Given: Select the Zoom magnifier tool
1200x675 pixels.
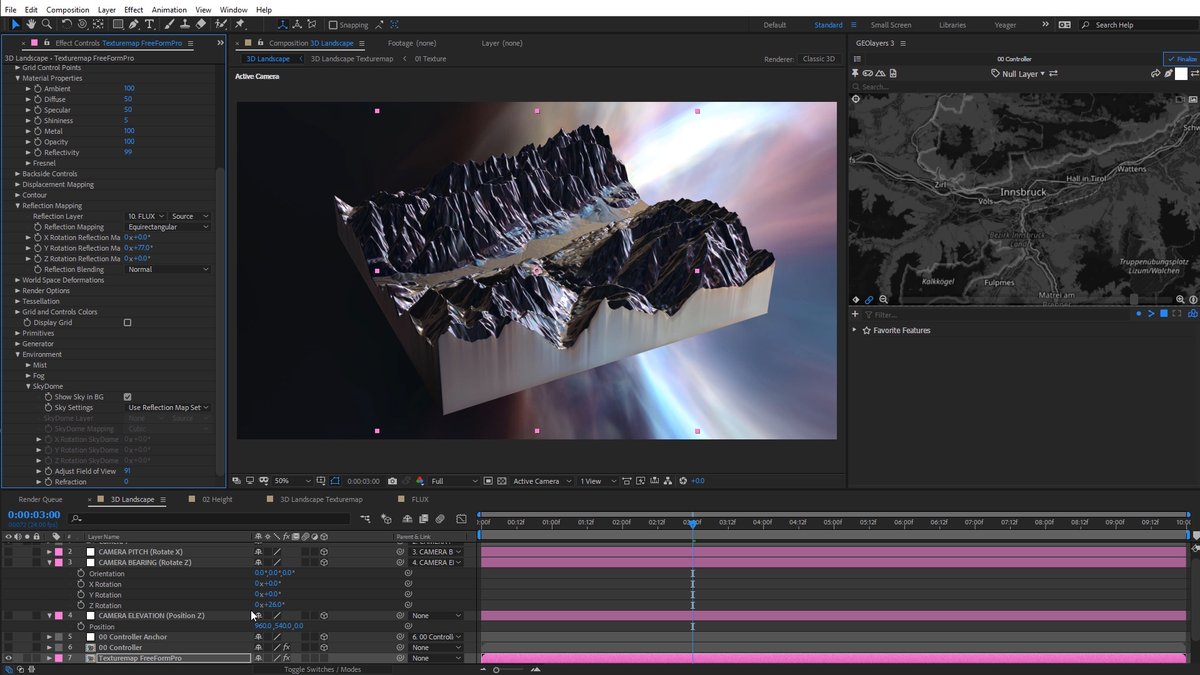Looking at the screenshot, I should [46, 24].
